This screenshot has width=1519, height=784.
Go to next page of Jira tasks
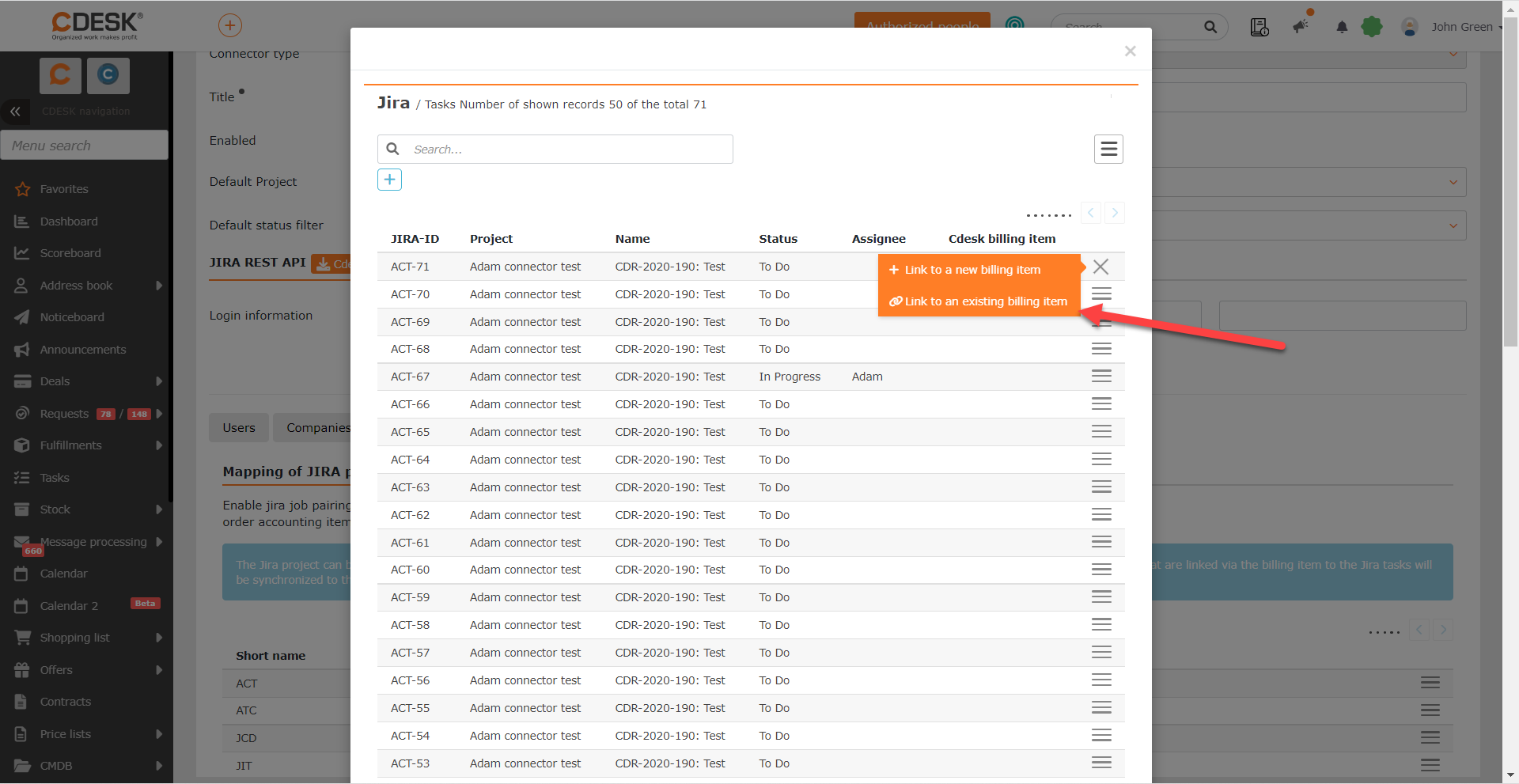click(x=1115, y=213)
